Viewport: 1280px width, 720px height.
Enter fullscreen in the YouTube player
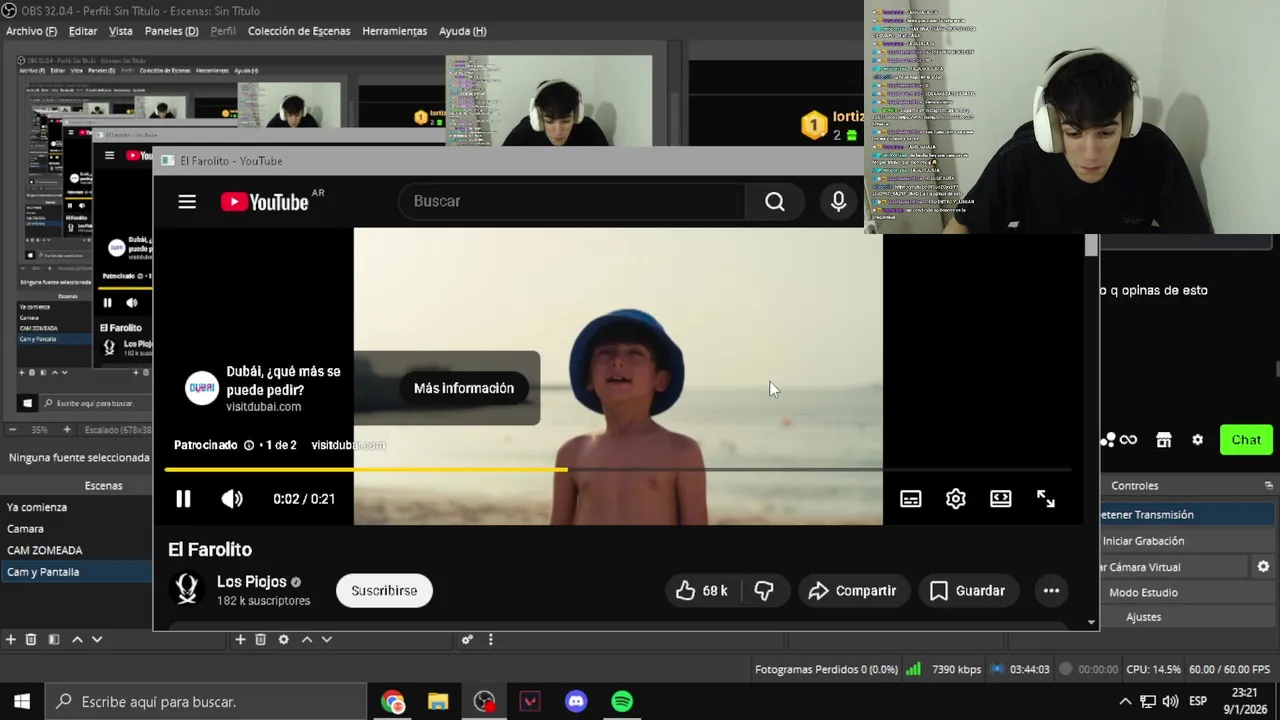(1046, 498)
